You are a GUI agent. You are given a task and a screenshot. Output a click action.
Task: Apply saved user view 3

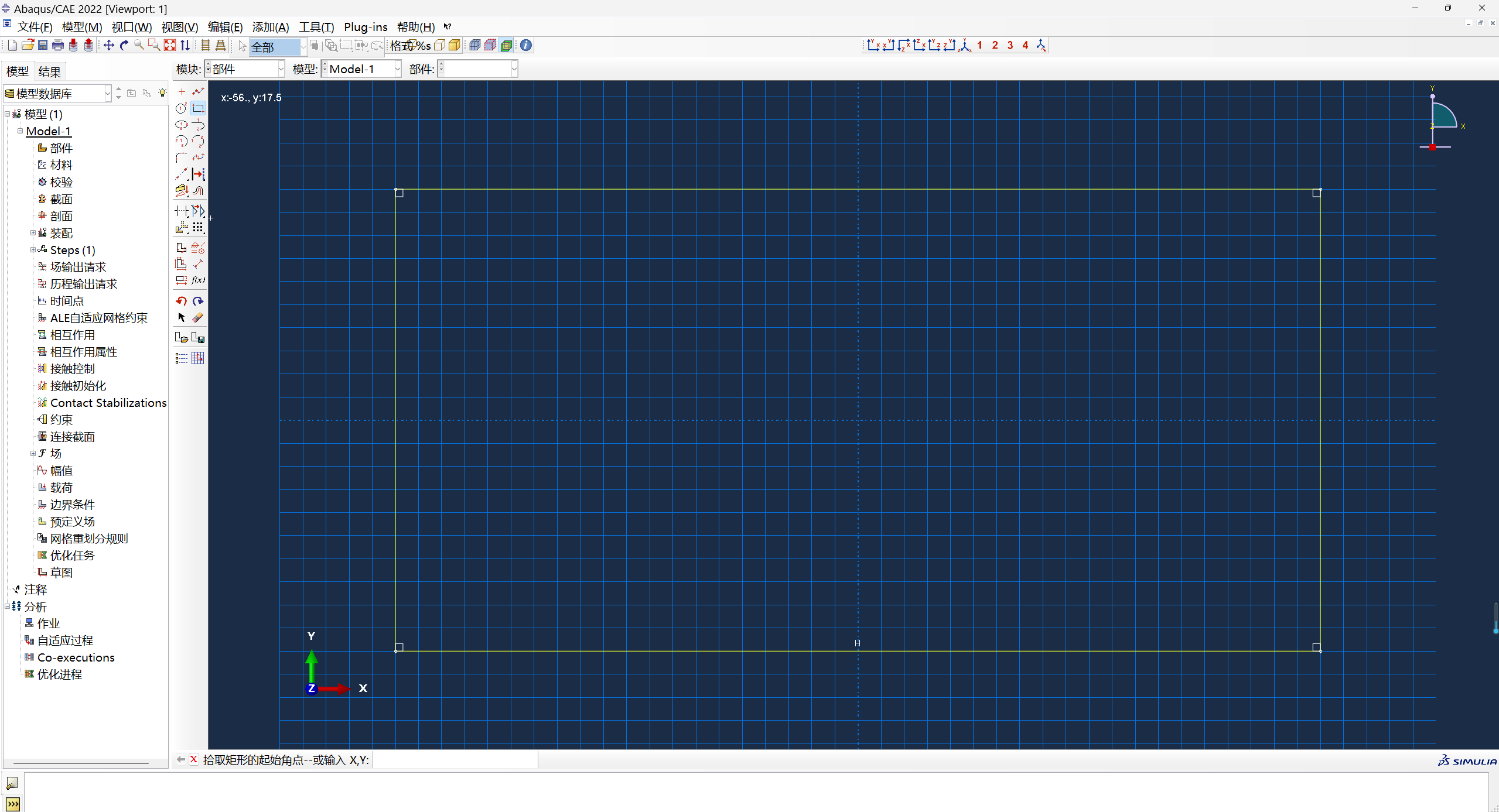pos(1010,45)
